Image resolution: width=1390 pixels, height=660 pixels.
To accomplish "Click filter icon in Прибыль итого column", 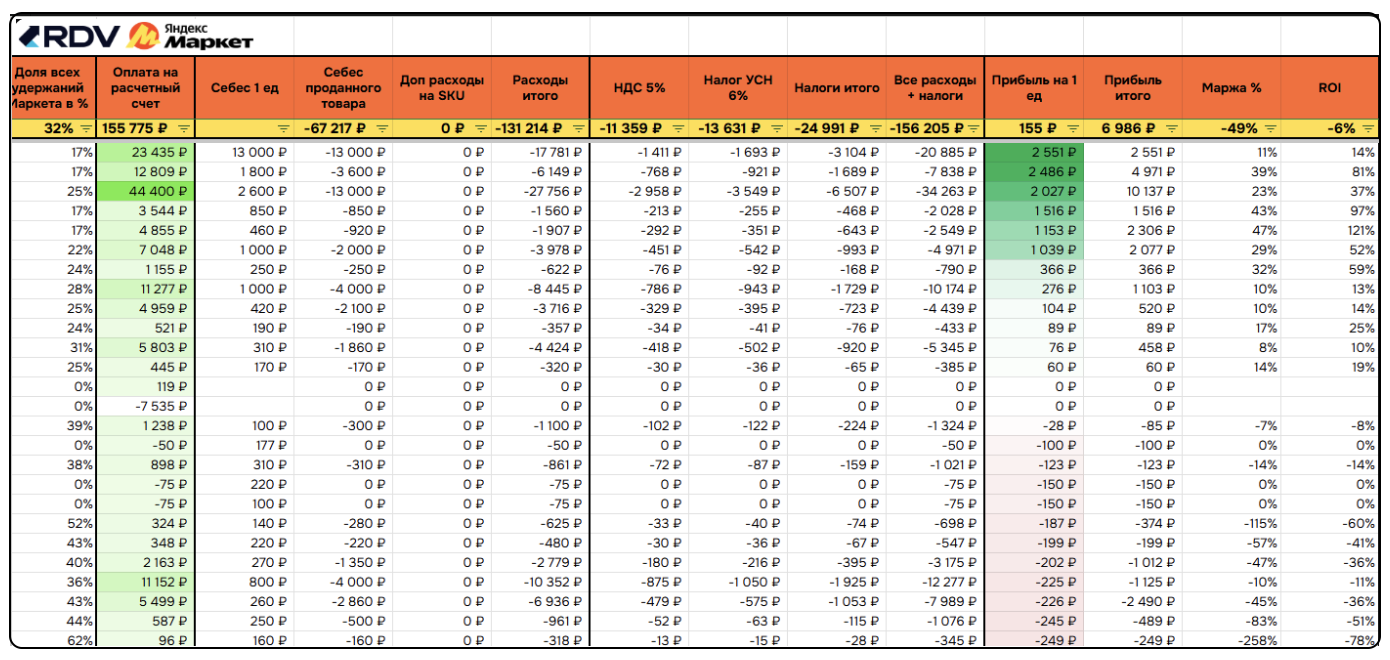I will point(1171,129).
